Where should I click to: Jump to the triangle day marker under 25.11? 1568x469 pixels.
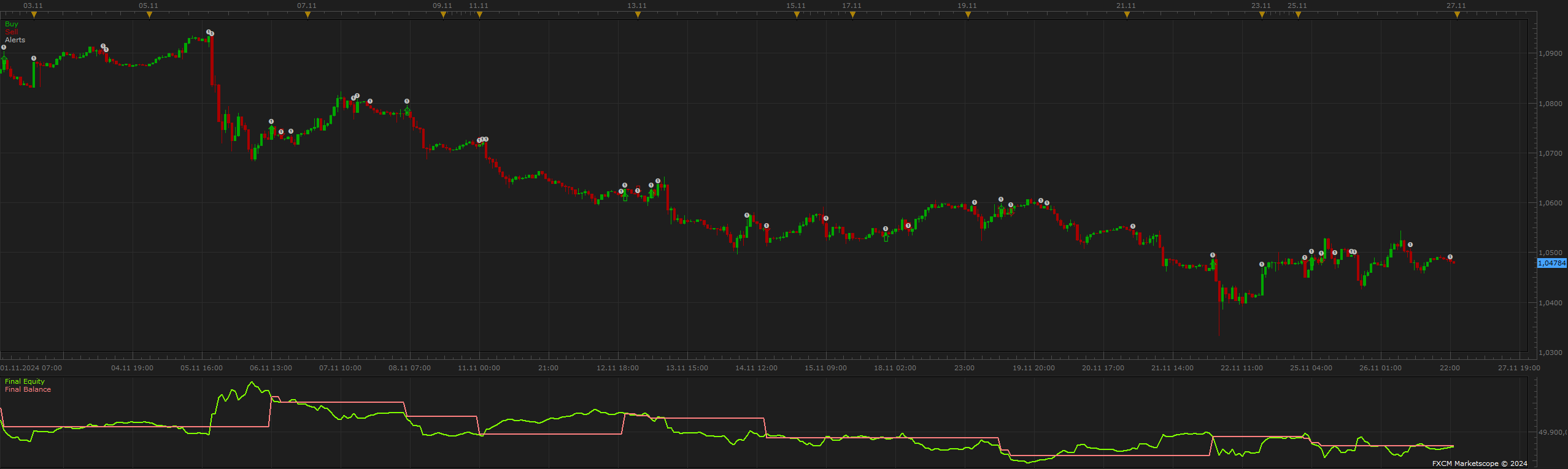(x=1298, y=15)
